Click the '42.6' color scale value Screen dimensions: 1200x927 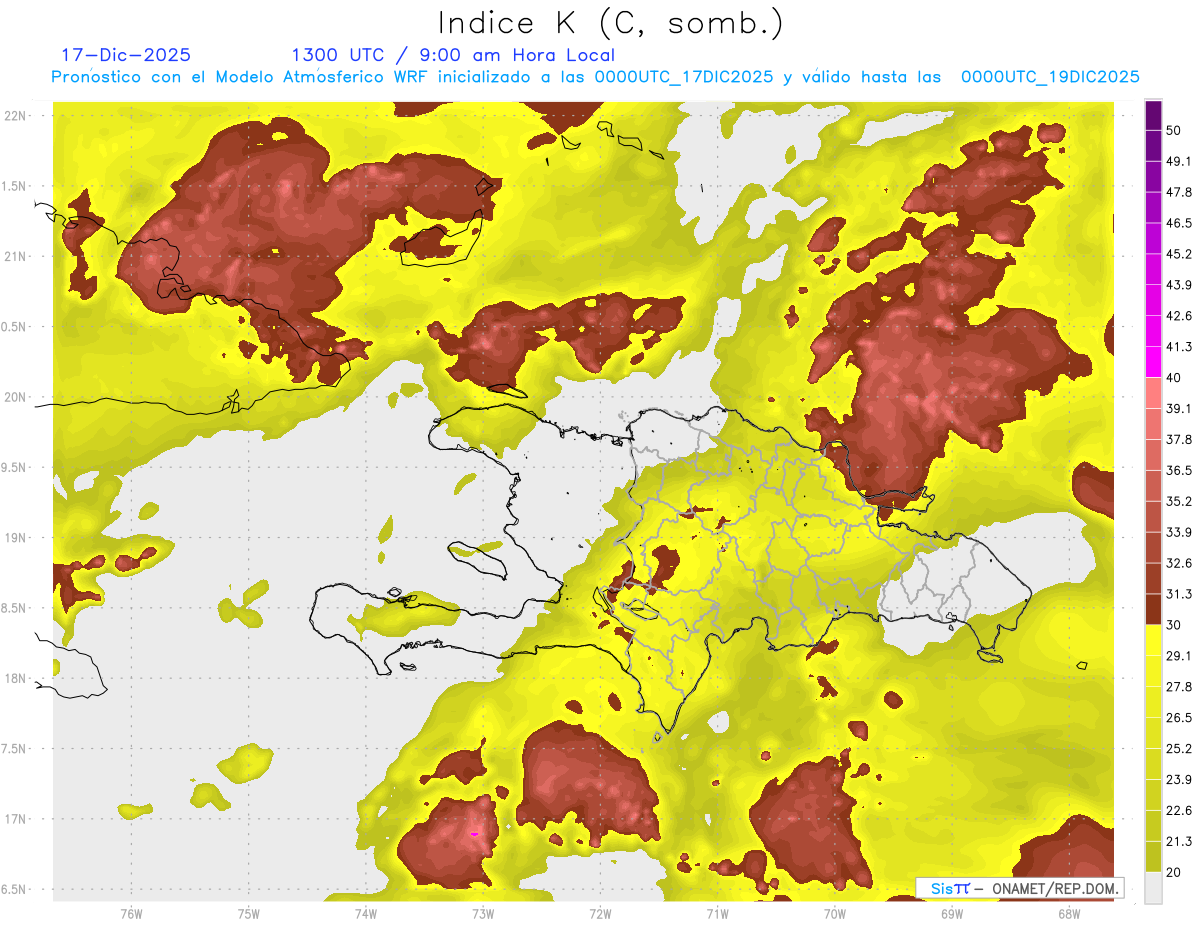click(x=1178, y=316)
